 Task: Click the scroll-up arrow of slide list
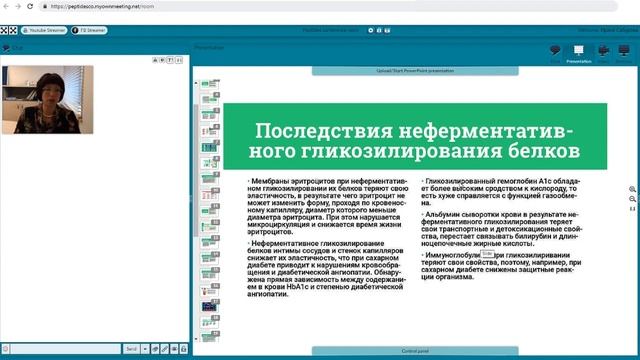(196, 83)
